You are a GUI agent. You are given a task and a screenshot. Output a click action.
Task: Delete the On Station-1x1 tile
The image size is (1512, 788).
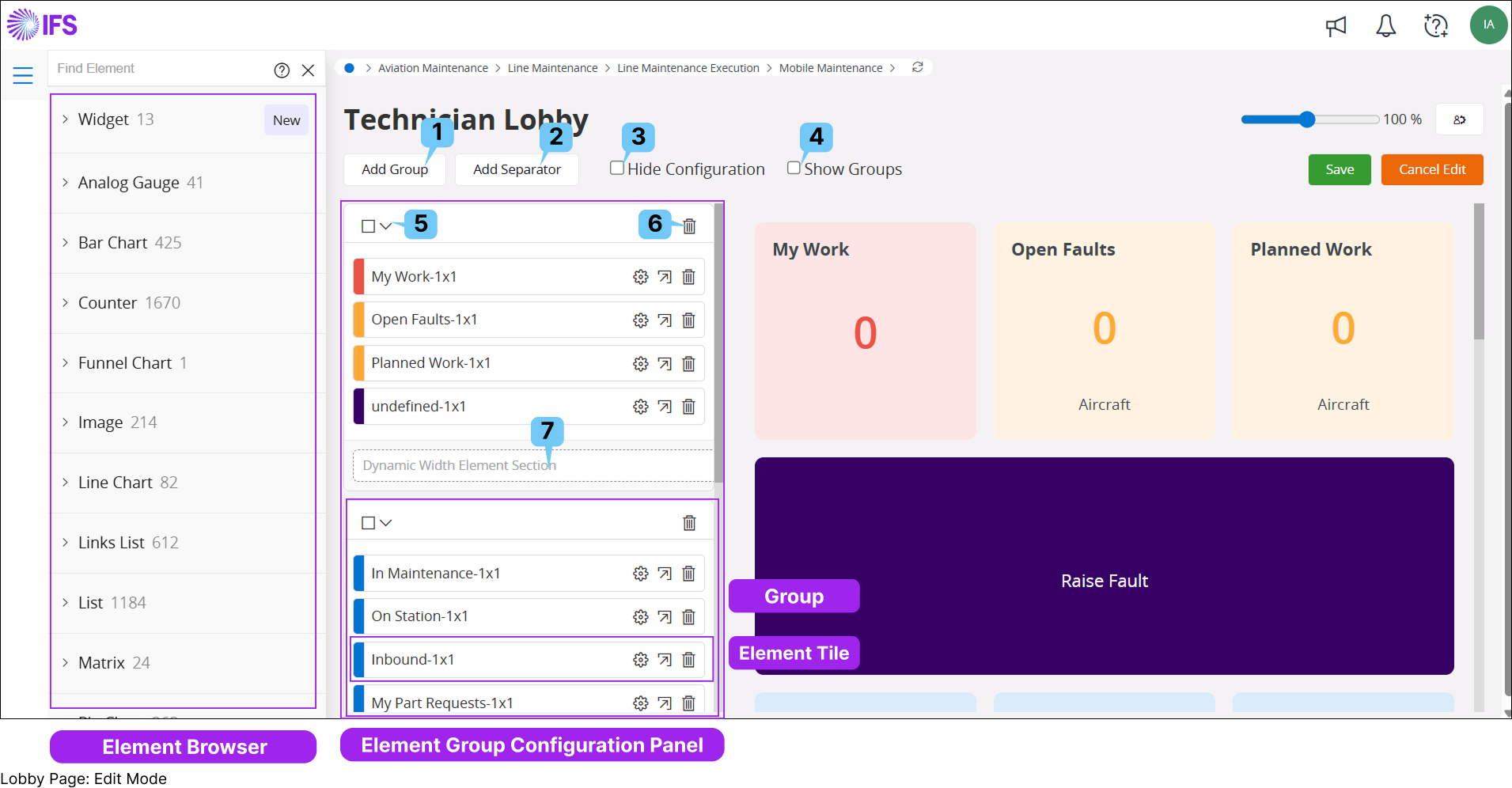click(x=689, y=617)
